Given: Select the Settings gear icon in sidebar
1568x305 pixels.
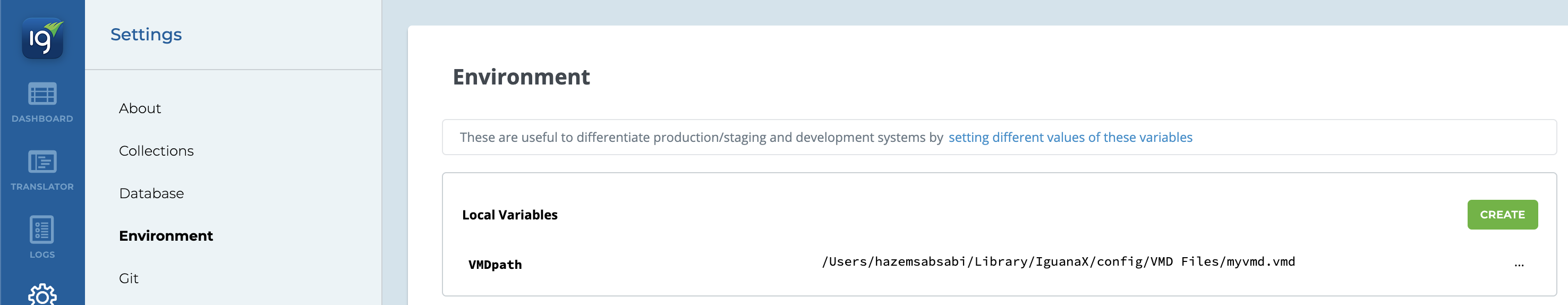Looking at the screenshot, I should click(x=42, y=295).
